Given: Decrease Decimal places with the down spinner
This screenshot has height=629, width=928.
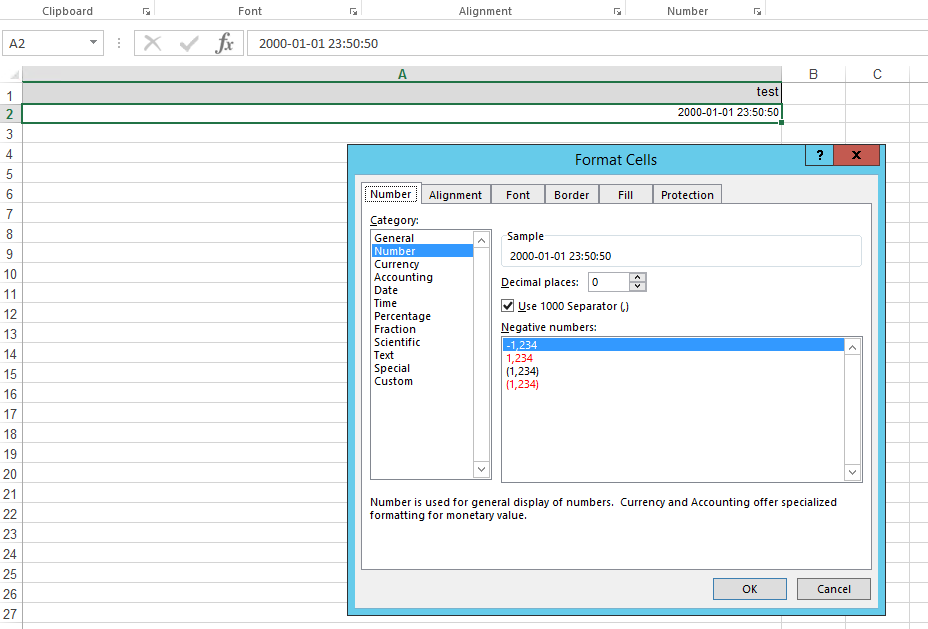Looking at the screenshot, I should pyautogui.click(x=638, y=287).
